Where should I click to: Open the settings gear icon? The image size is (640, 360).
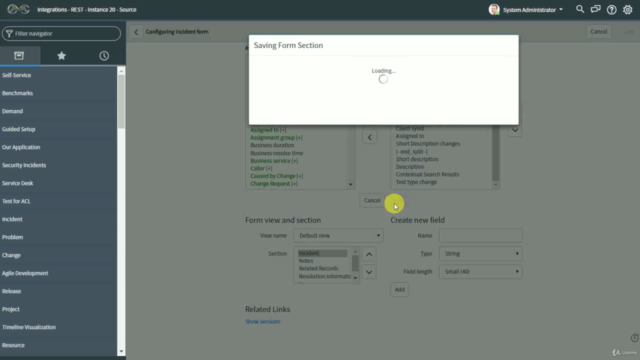tap(627, 9)
